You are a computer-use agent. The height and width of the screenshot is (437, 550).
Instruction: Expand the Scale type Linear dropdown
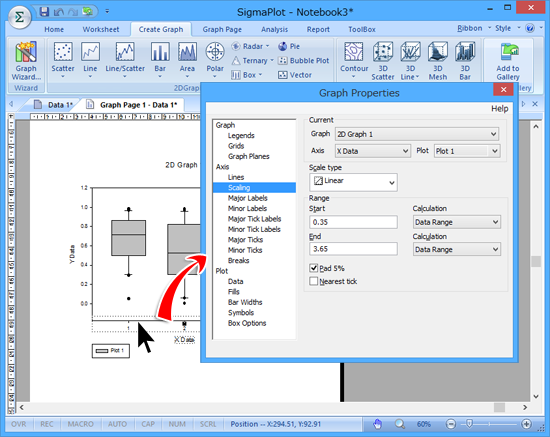[x=353, y=182]
